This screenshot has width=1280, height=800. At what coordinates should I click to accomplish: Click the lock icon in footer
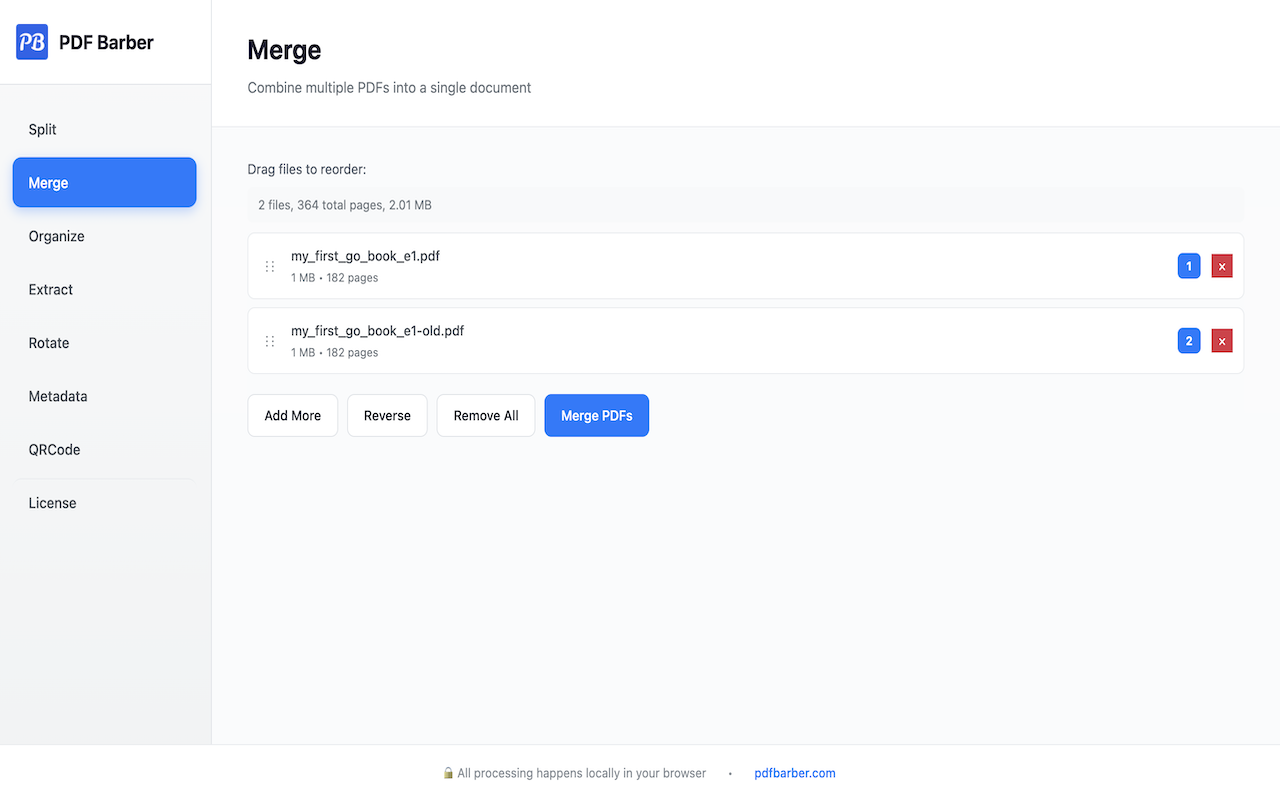coord(449,773)
